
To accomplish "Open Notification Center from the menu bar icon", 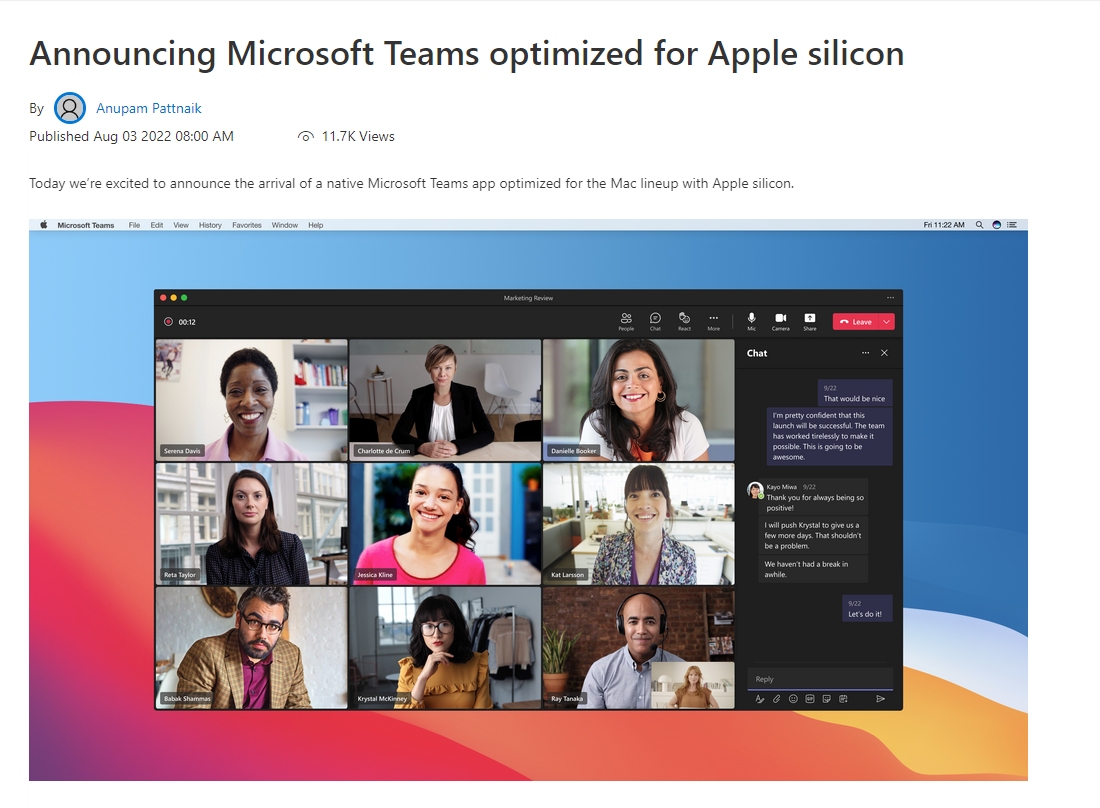I will point(1012,225).
